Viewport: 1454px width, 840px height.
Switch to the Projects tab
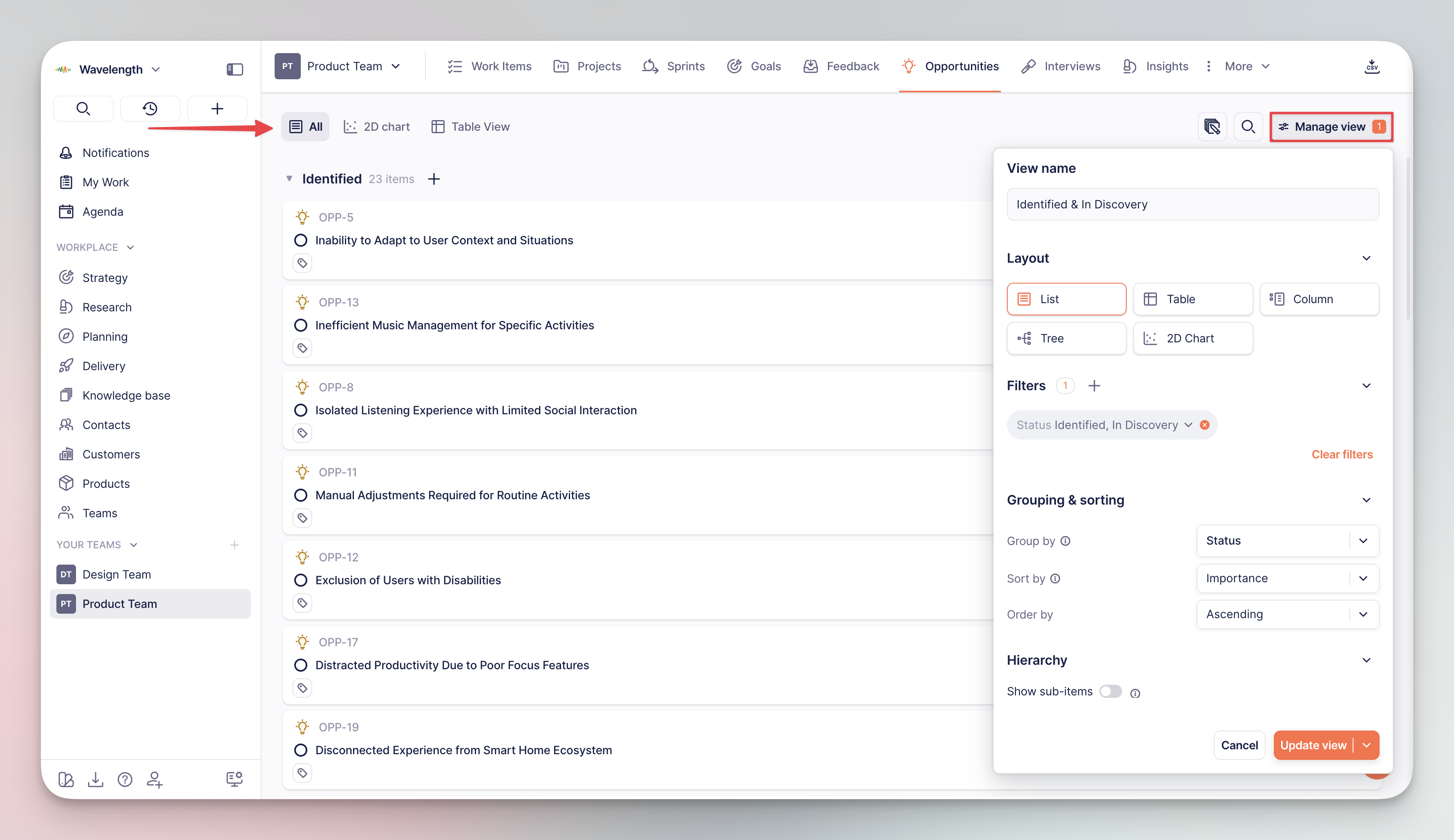coord(587,66)
